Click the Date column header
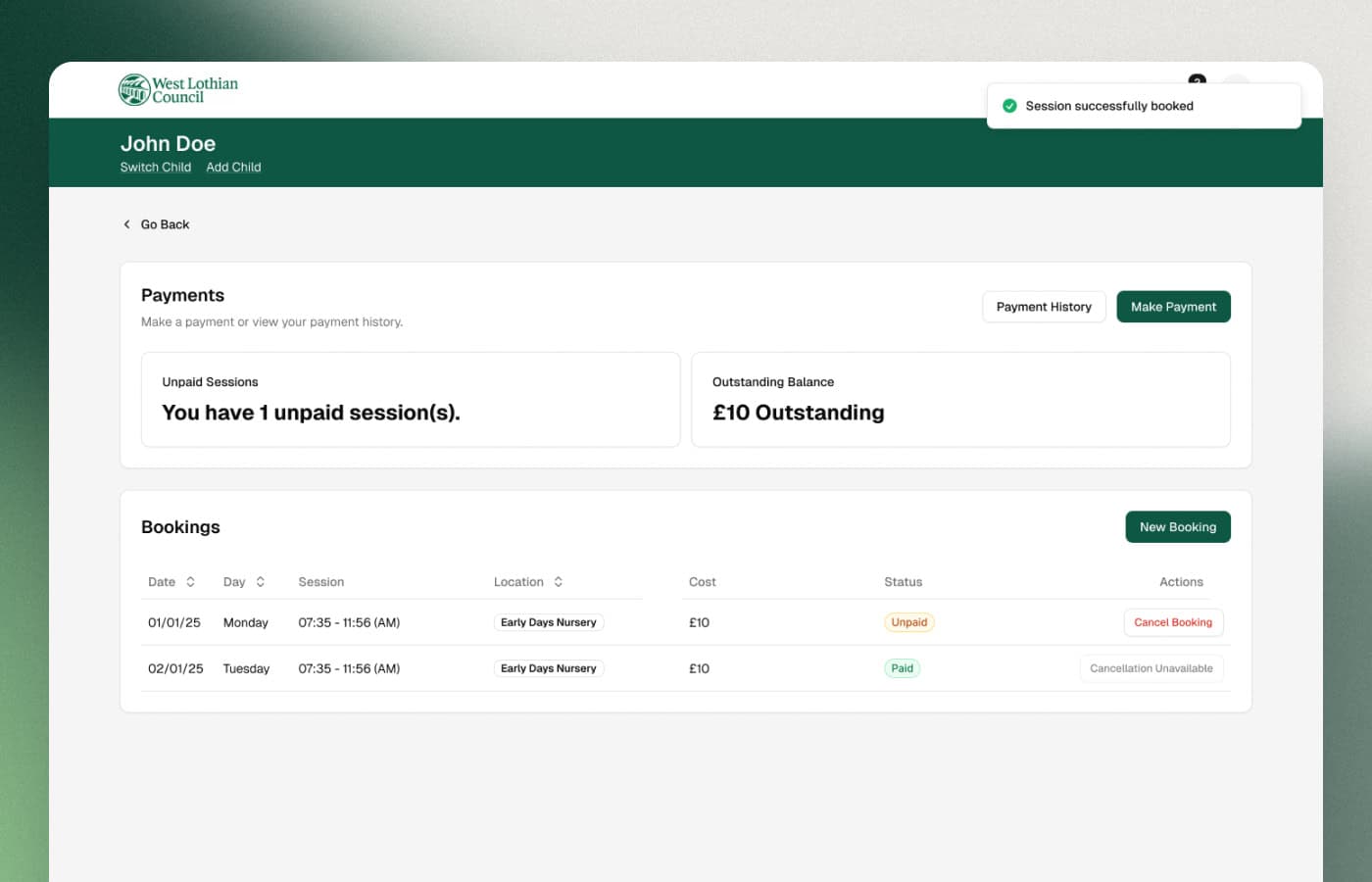 (x=162, y=582)
